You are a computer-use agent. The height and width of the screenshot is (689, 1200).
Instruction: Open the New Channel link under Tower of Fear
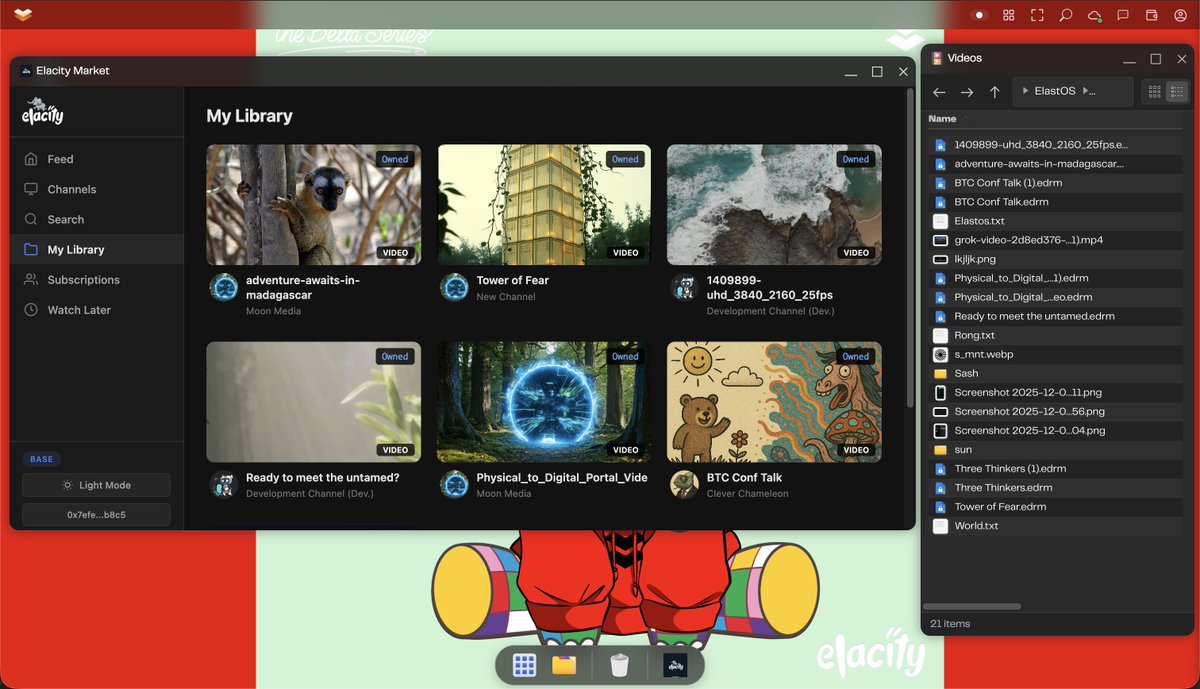(506, 296)
